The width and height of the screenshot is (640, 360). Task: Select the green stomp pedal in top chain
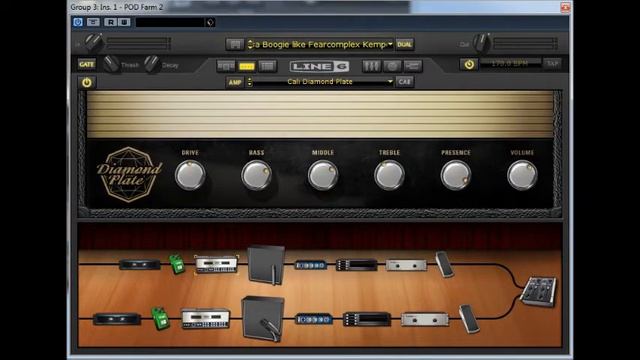point(177,264)
